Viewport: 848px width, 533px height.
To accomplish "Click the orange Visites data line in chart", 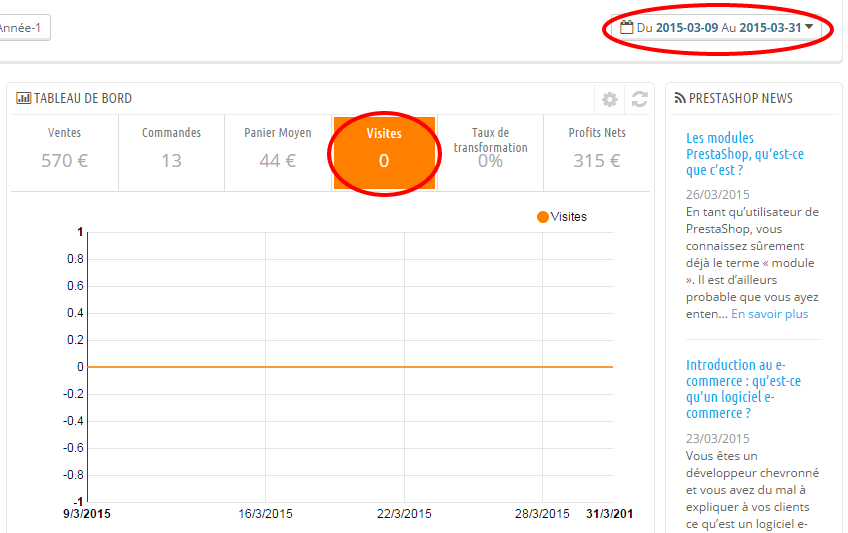I will pyautogui.click(x=350, y=367).
